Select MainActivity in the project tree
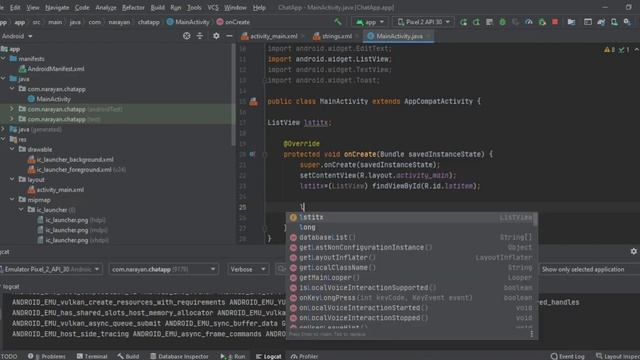 click(49, 99)
